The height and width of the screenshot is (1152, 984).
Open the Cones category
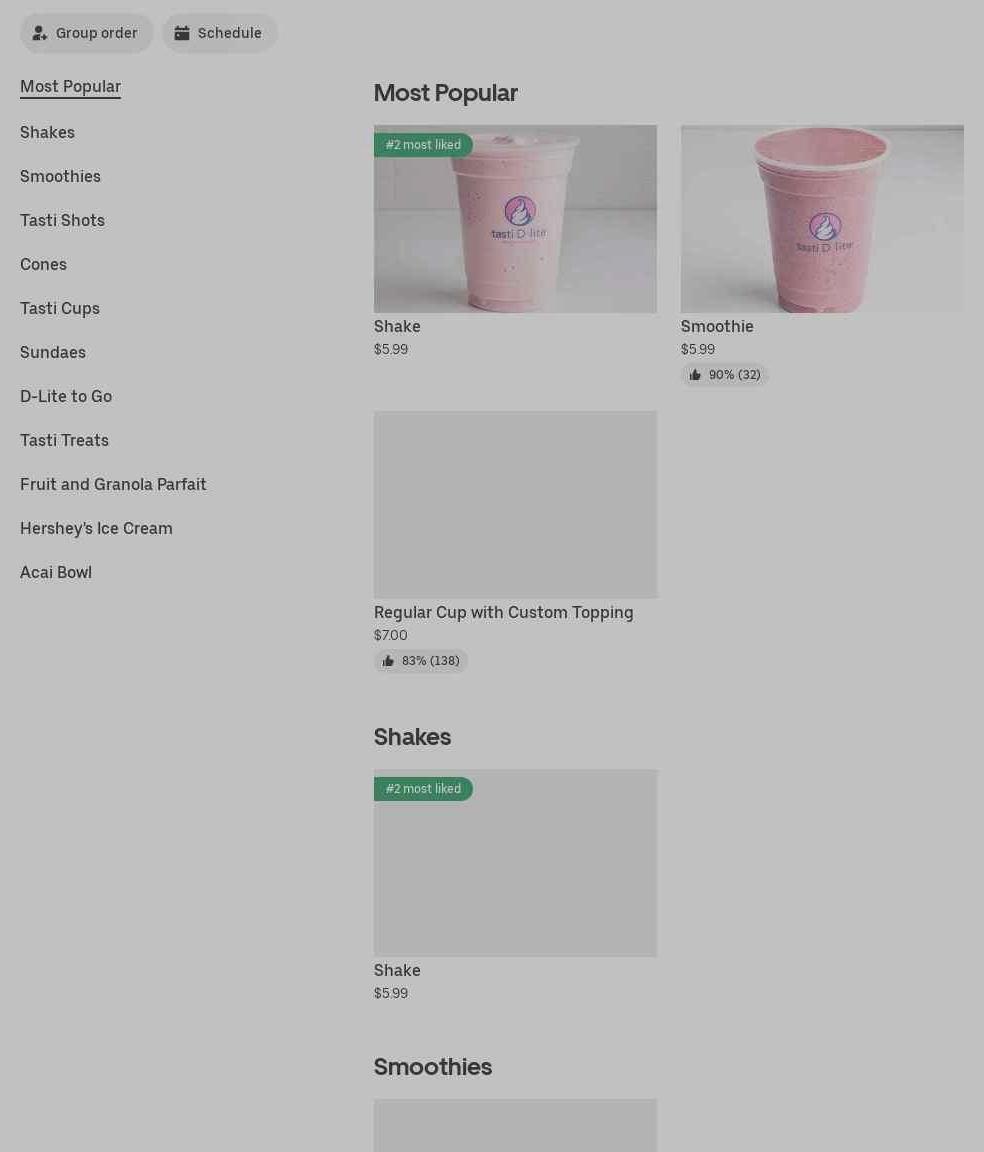click(43, 264)
